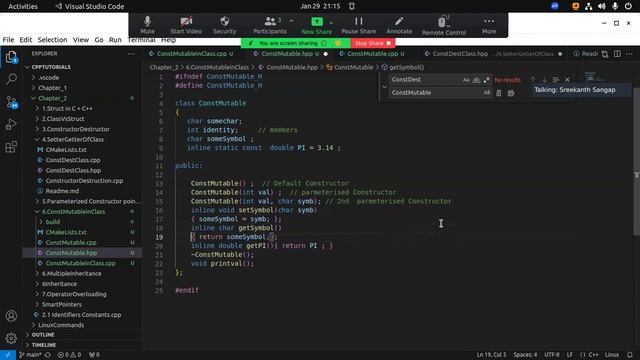Click the Zoom Mute microphone button
This screenshot has height=360, width=640.
(x=147, y=25)
